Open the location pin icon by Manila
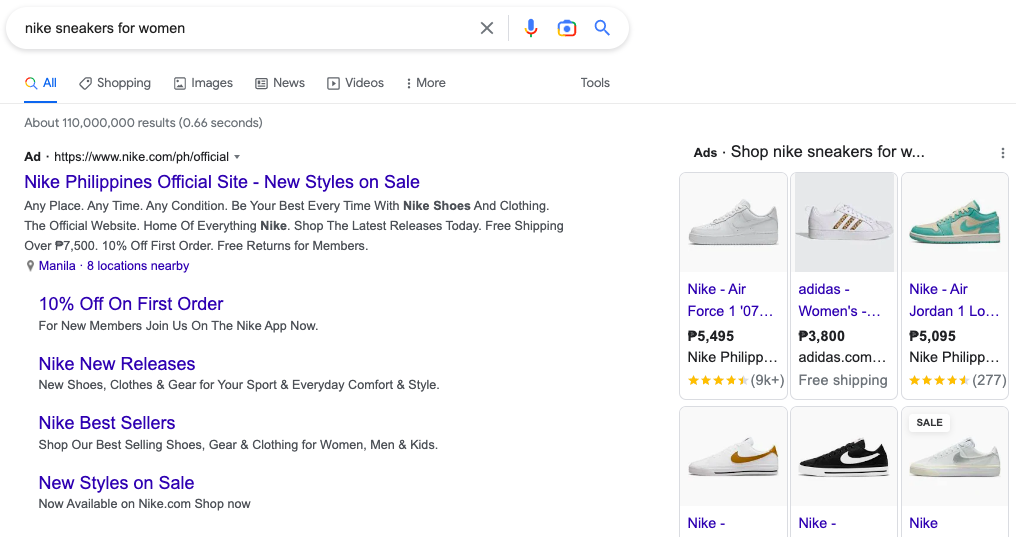 (30, 266)
